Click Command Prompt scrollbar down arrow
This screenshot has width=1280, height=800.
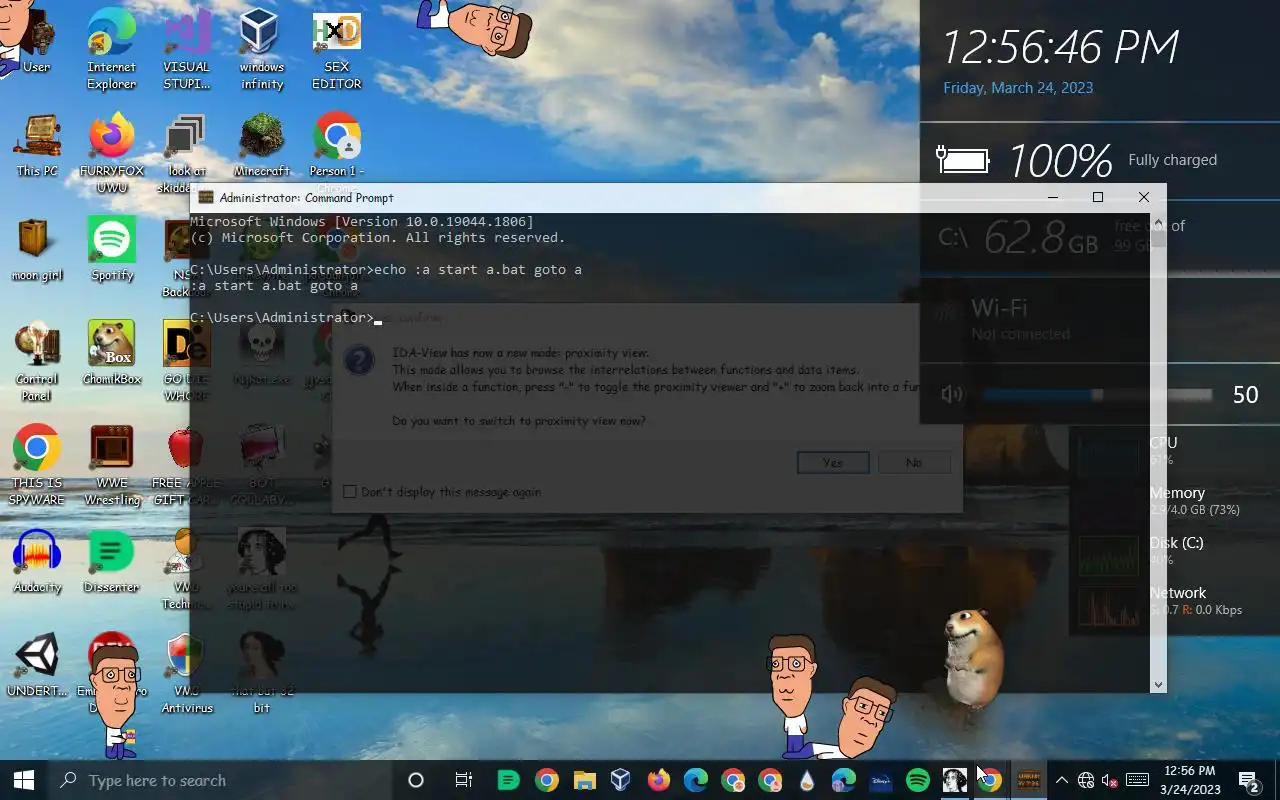[x=1158, y=685]
